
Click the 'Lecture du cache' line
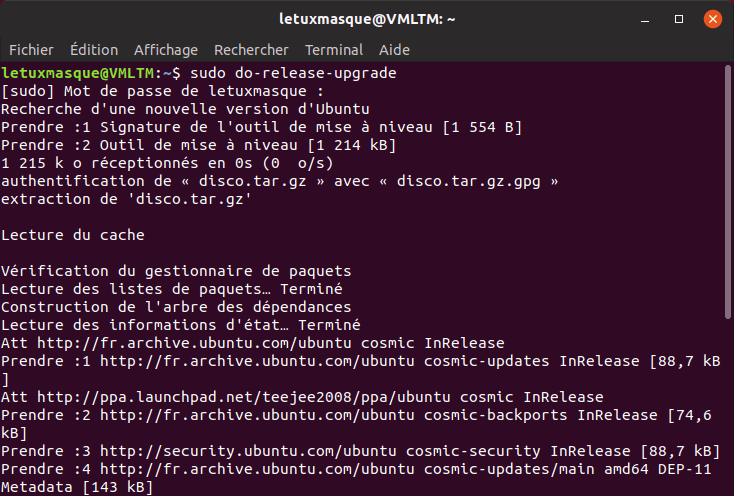73,235
